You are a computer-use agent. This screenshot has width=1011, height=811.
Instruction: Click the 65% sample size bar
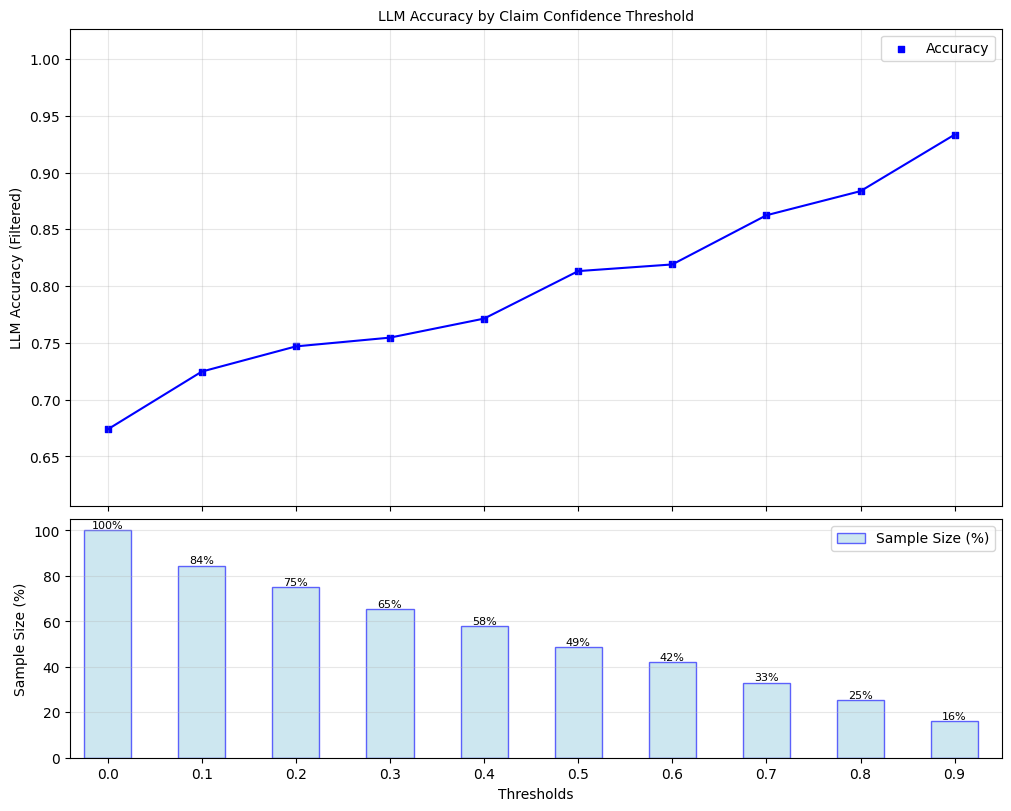[390, 684]
